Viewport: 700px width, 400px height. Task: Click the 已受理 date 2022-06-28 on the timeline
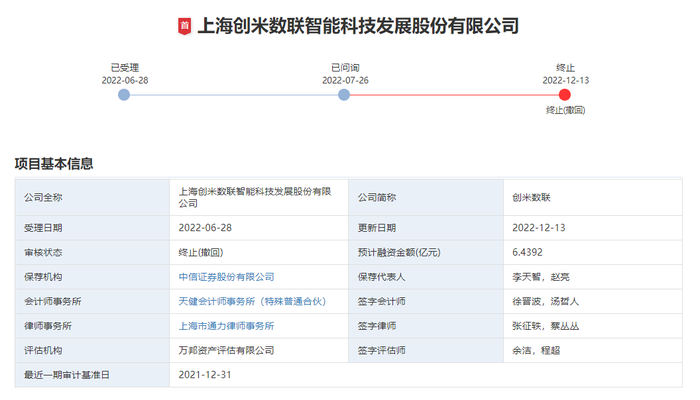coord(125,80)
